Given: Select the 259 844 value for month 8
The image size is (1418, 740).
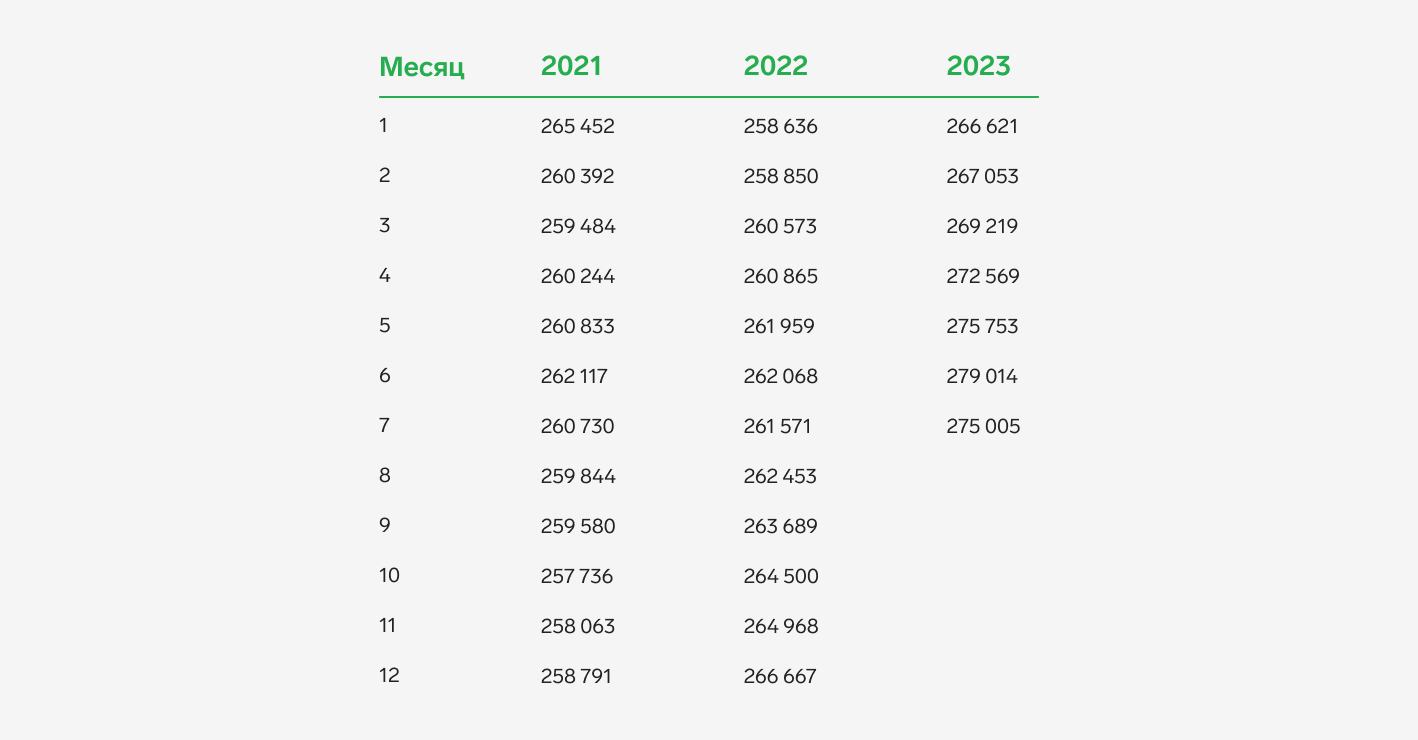Looking at the screenshot, I should 578,477.
